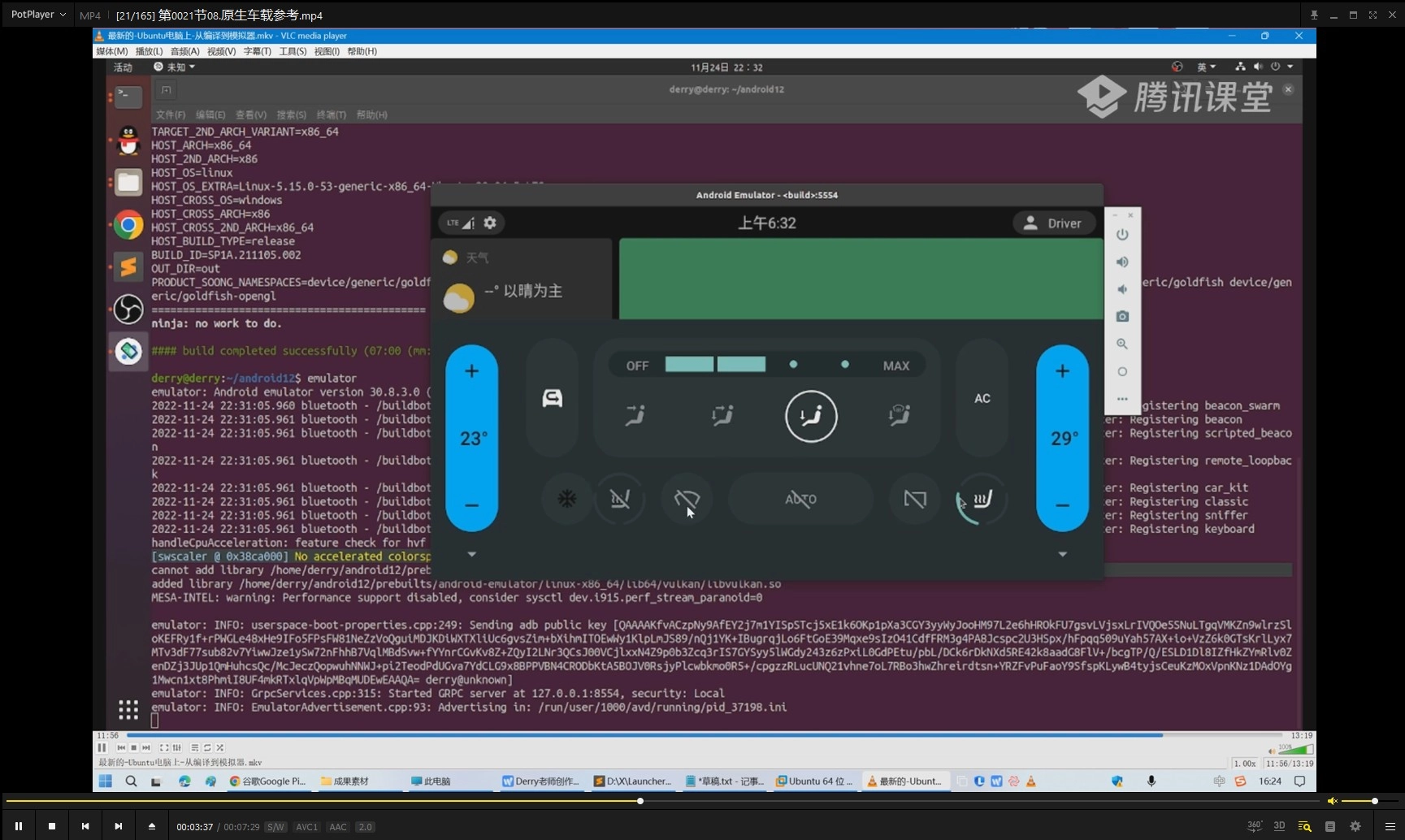Toggle 3D mode in PotPlayer
Image resolution: width=1405 pixels, height=840 pixels.
[x=1279, y=826]
